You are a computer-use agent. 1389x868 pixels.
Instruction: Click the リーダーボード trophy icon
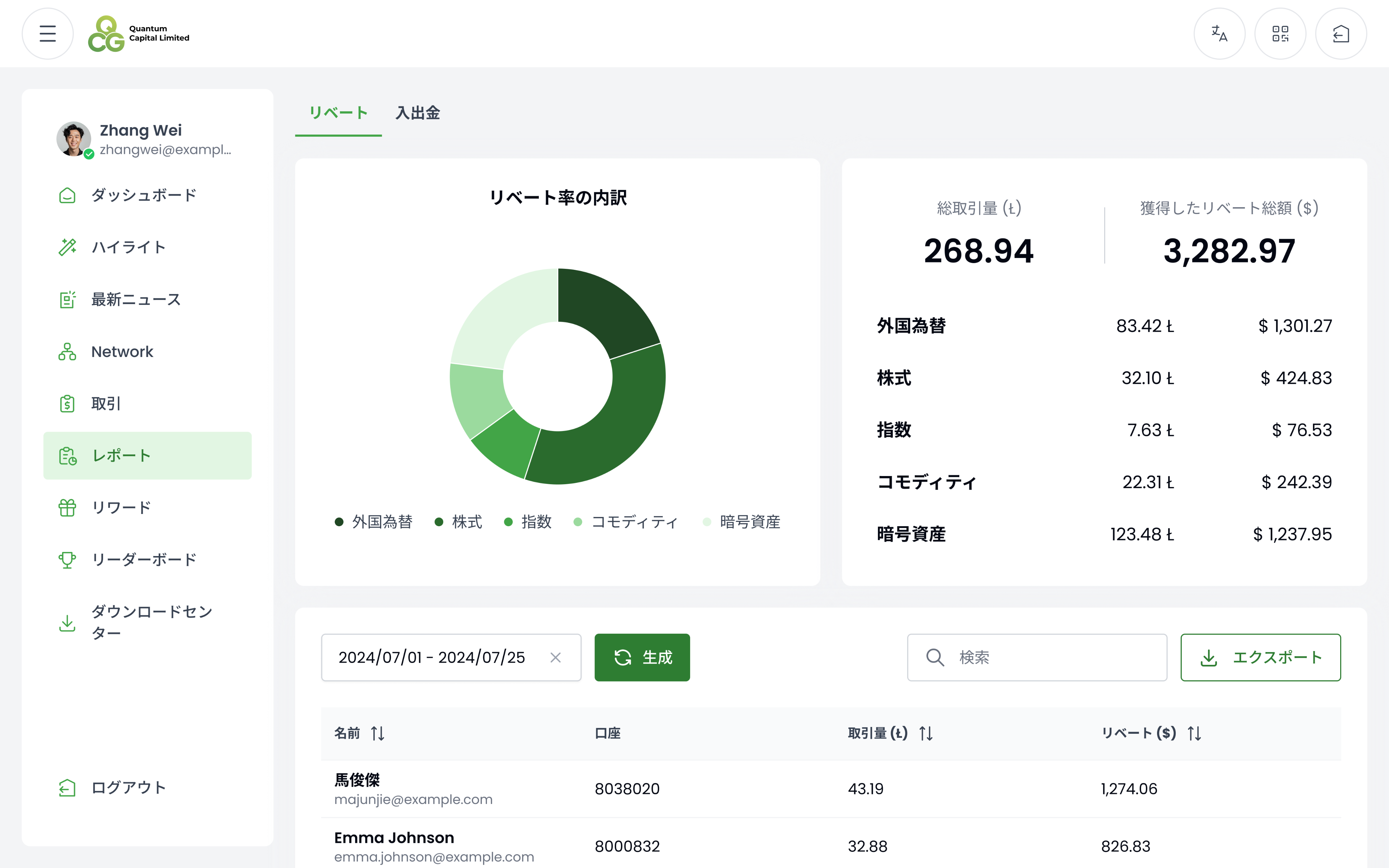67,560
